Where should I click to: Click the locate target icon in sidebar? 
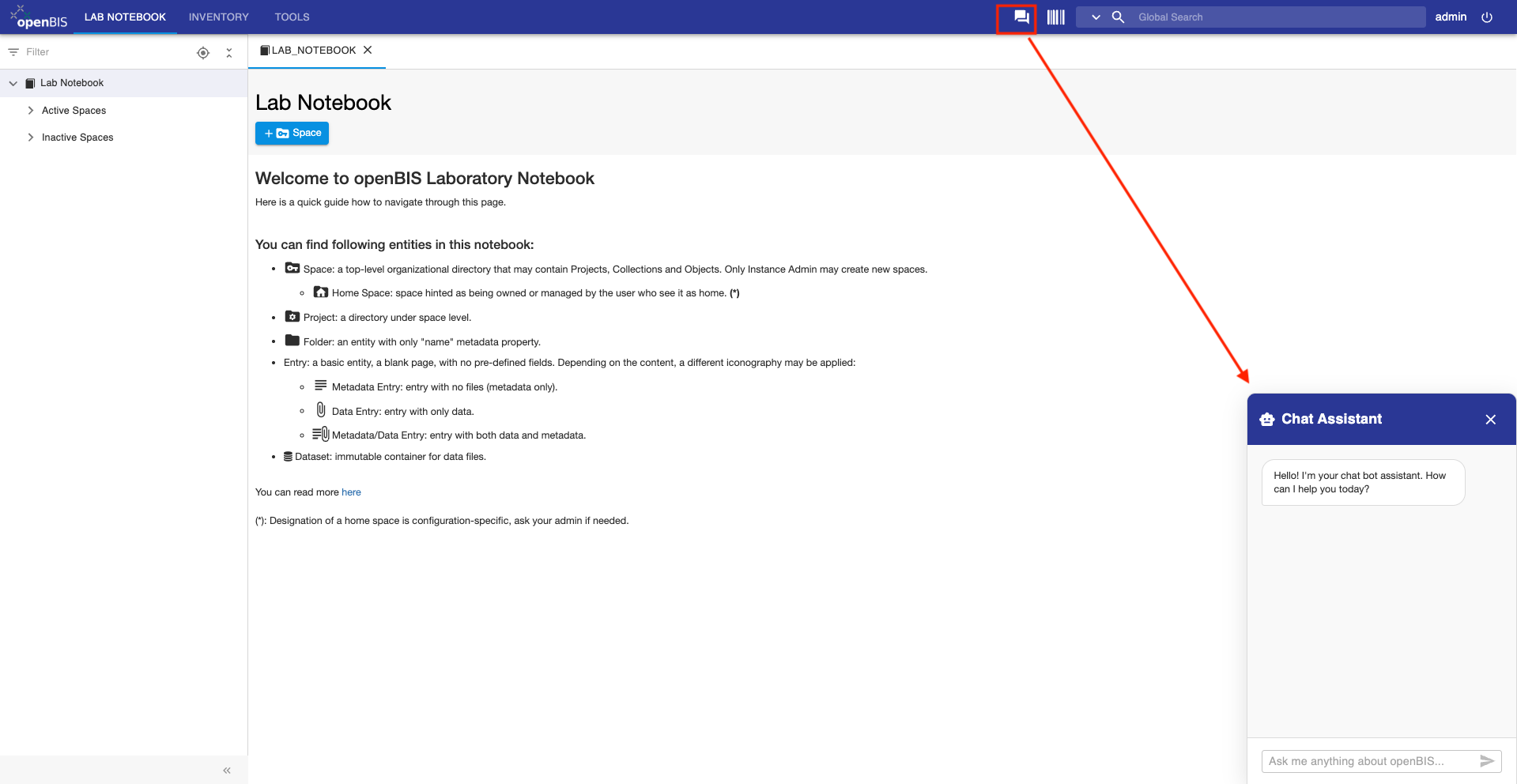point(203,53)
